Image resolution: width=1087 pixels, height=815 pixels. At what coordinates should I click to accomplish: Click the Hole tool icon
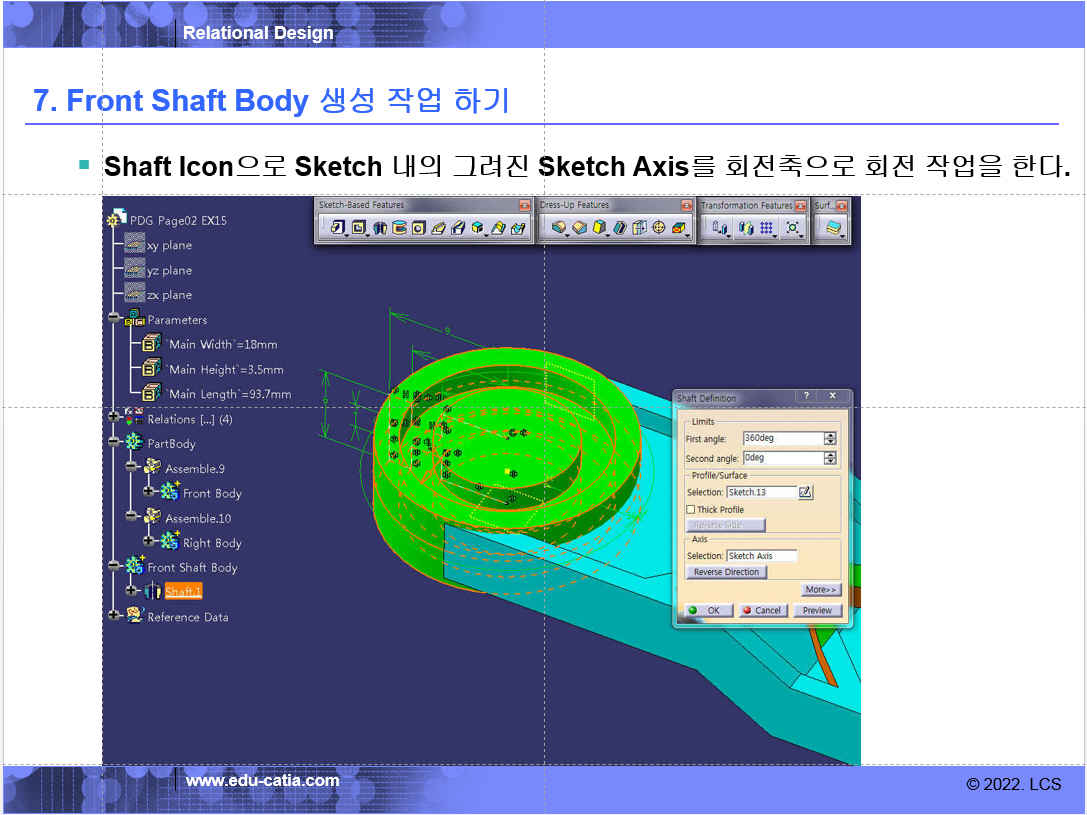(418, 228)
